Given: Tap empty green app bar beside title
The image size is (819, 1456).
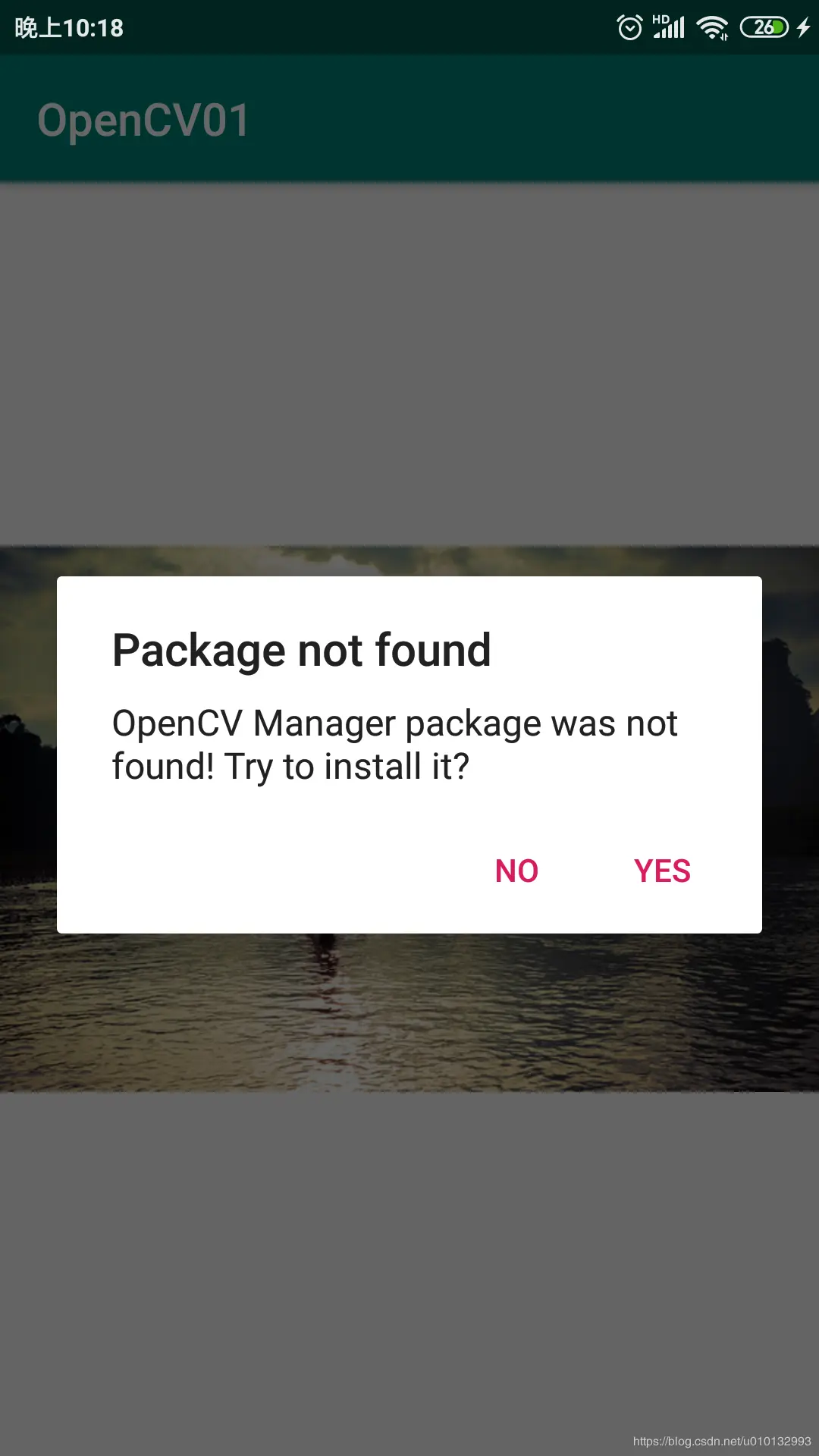Looking at the screenshot, I should point(531,118).
